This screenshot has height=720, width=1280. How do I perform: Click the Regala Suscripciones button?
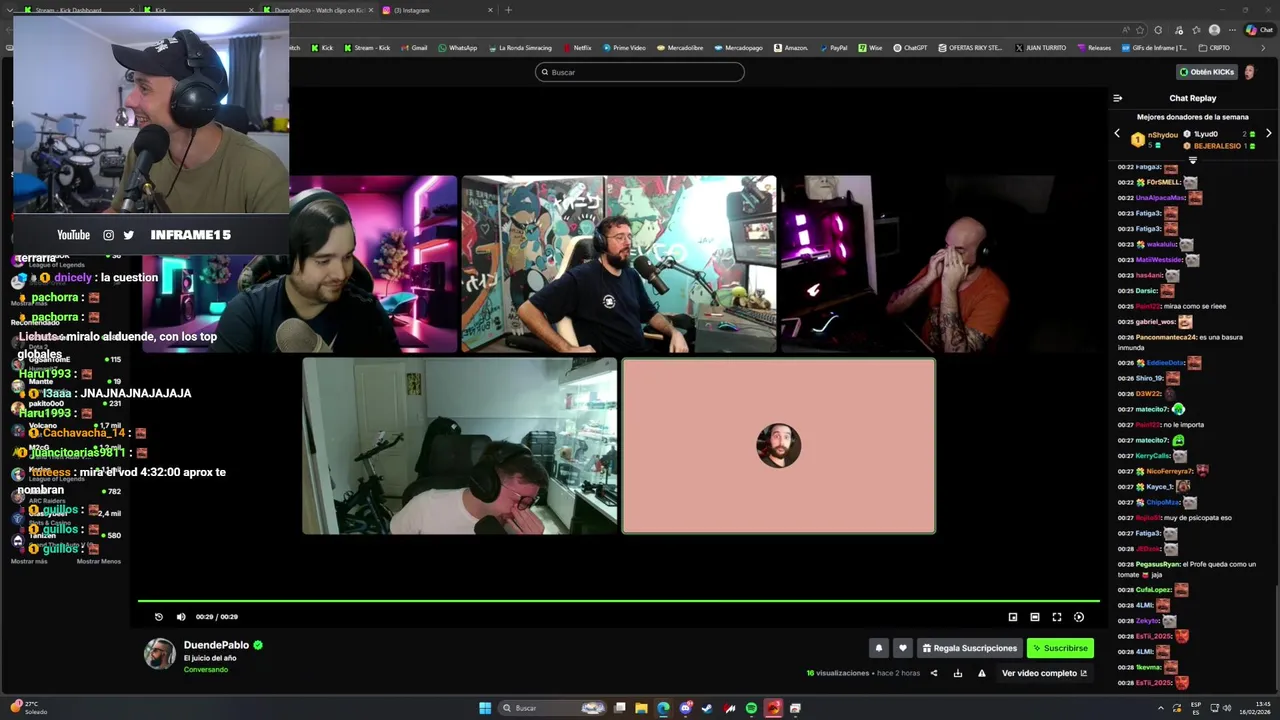pos(970,648)
